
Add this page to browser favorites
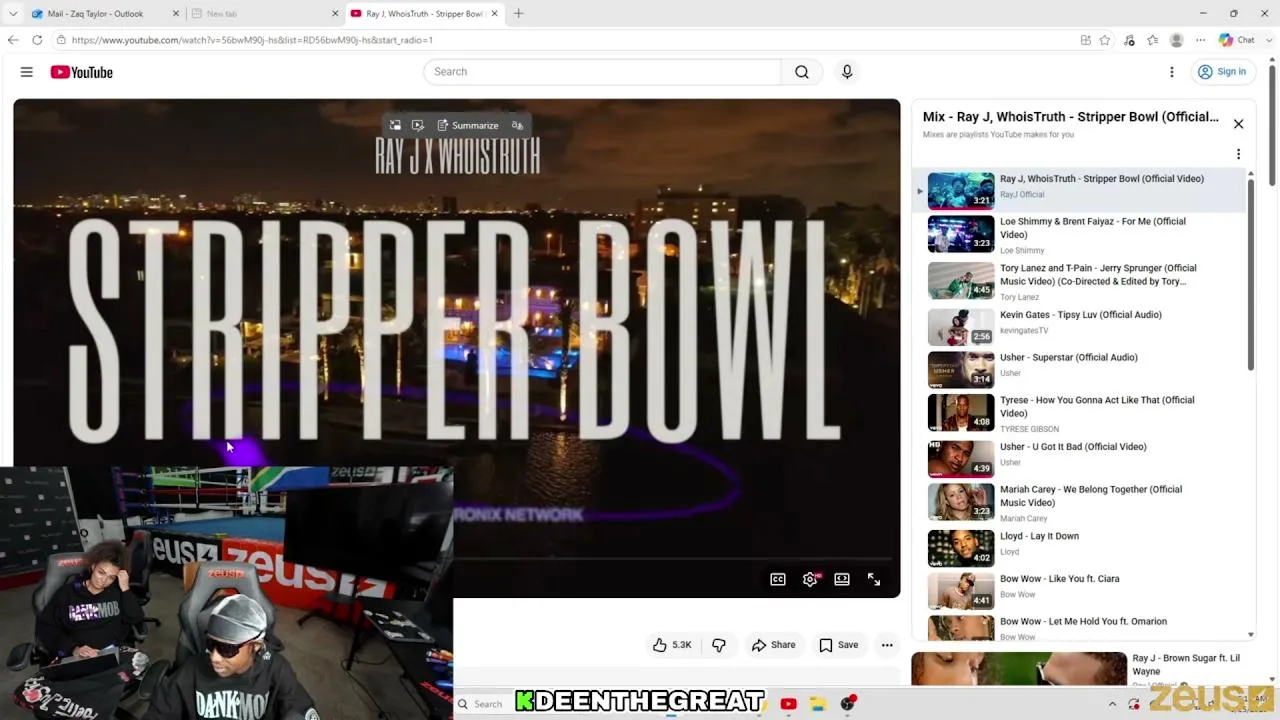[1105, 40]
